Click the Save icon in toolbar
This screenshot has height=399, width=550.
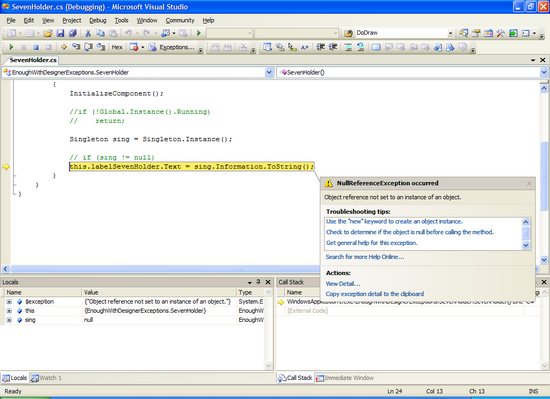click(60, 33)
